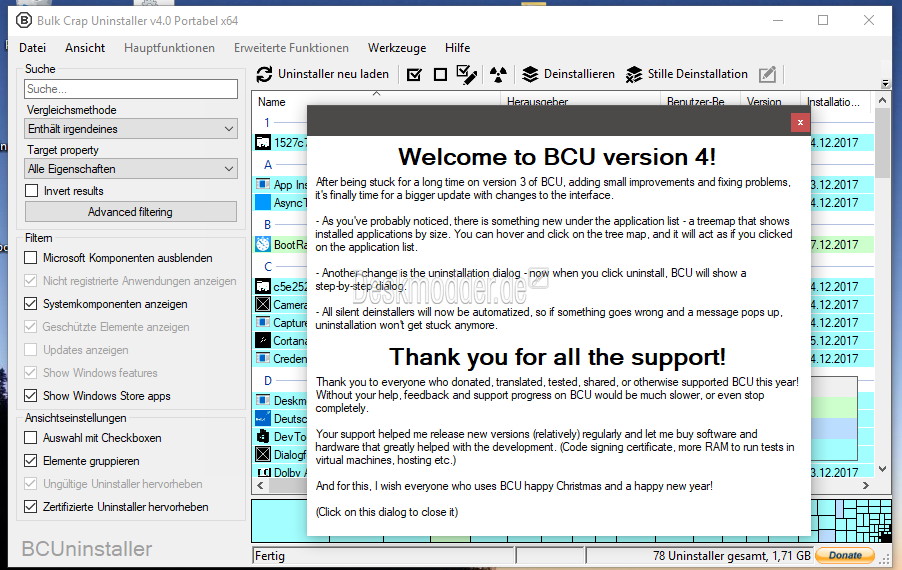This screenshot has width=902, height=570.
Task: Click the 'Fertig' status bar text
Action: pyautogui.click(x=270, y=556)
